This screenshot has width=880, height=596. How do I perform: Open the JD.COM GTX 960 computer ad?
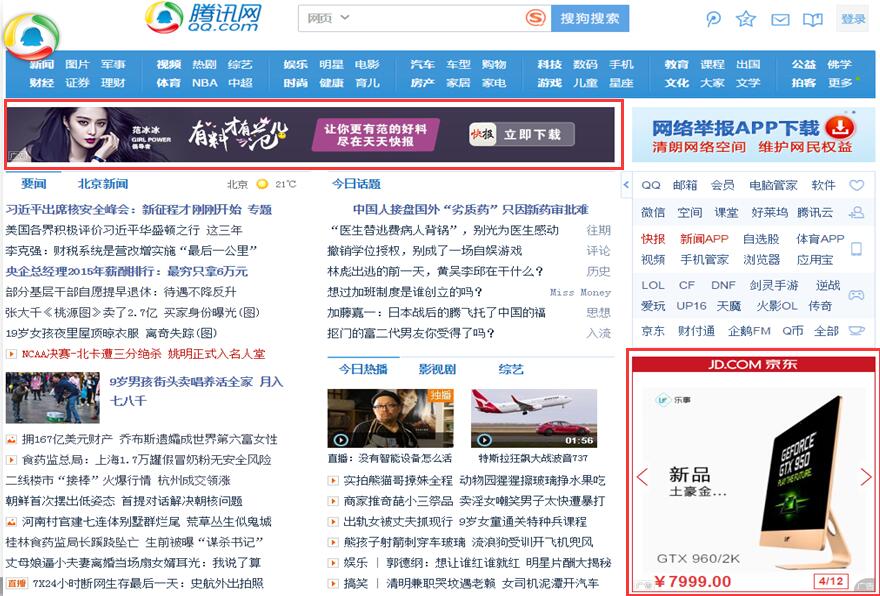(752, 477)
